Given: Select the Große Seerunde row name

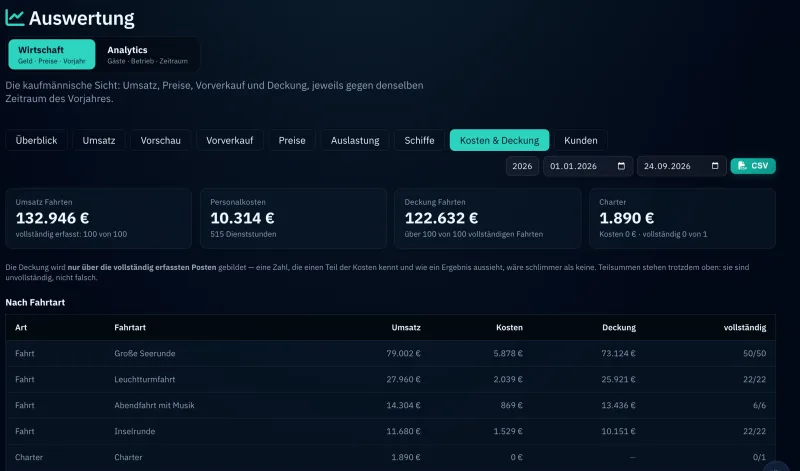Looking at the screenshot, I should (x=145, y=354).
